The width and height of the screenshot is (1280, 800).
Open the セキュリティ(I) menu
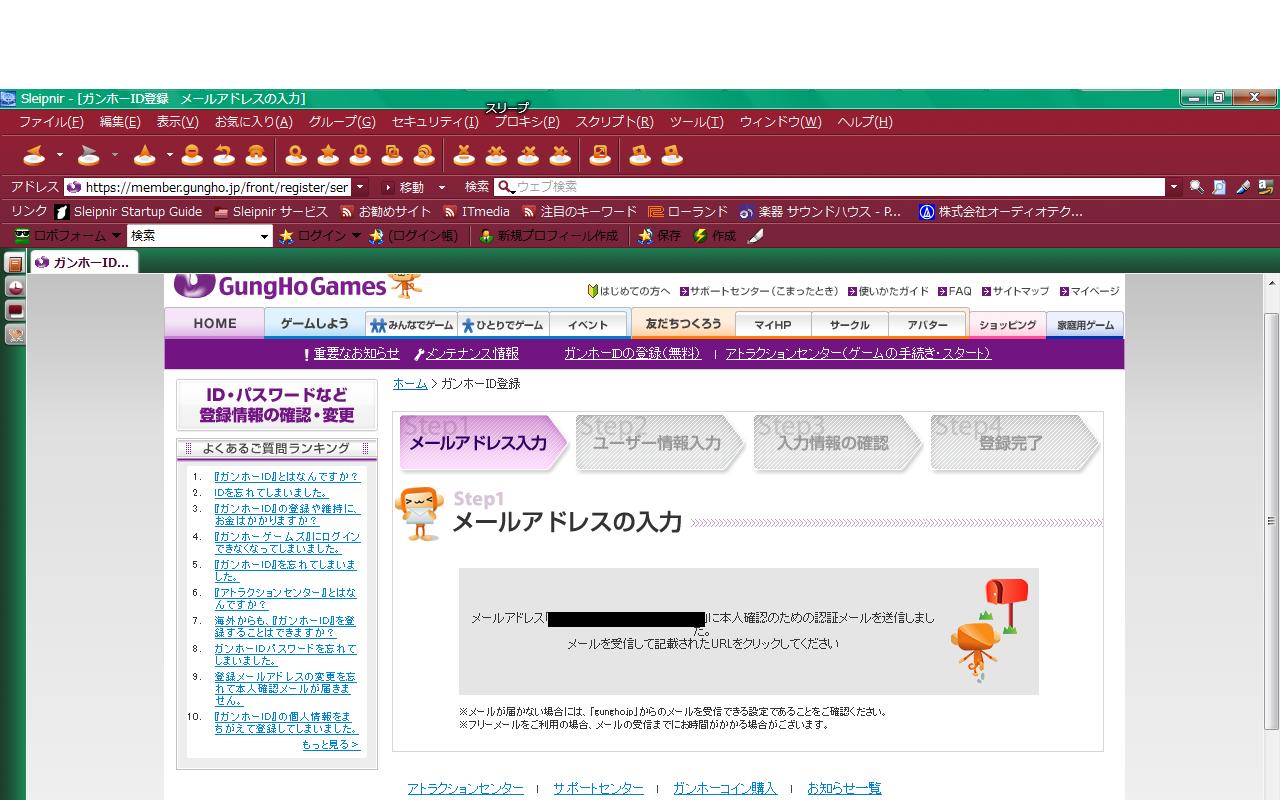[435, 122]
